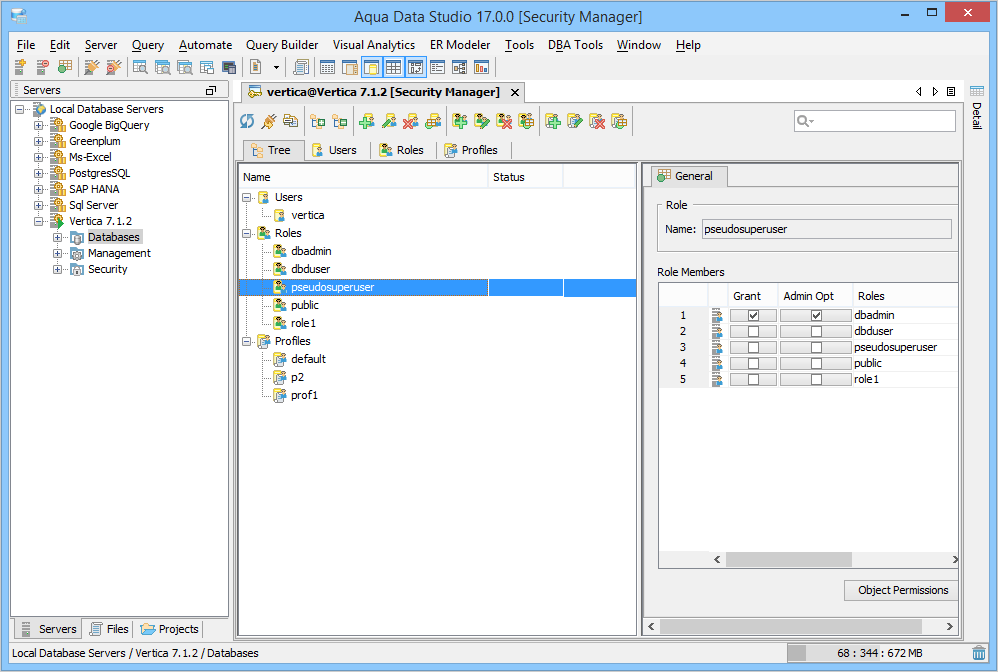
Task: Switch to the Profiles tab
Action: click(472, 150)
